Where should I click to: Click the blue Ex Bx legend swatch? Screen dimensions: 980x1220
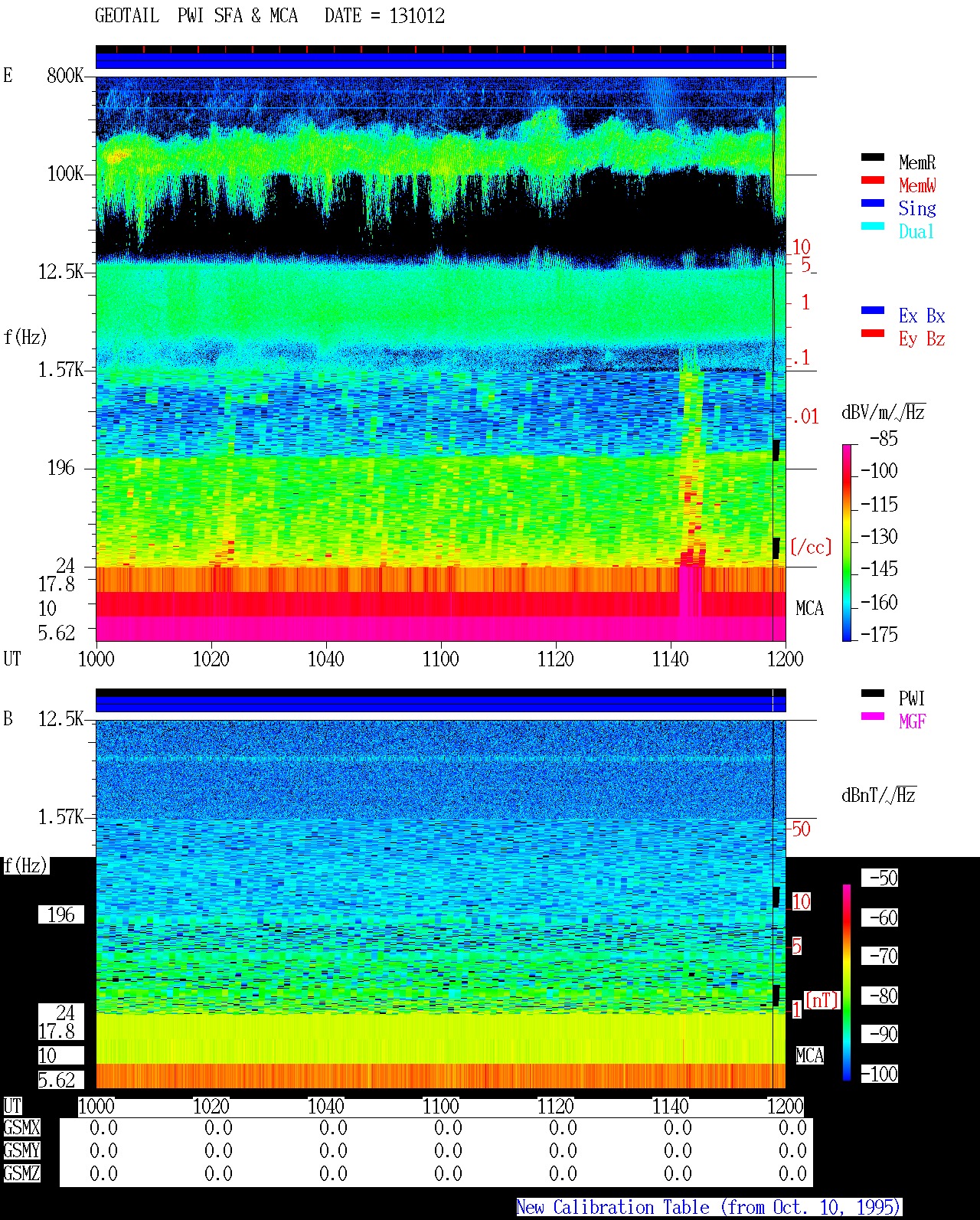(873, 311)
